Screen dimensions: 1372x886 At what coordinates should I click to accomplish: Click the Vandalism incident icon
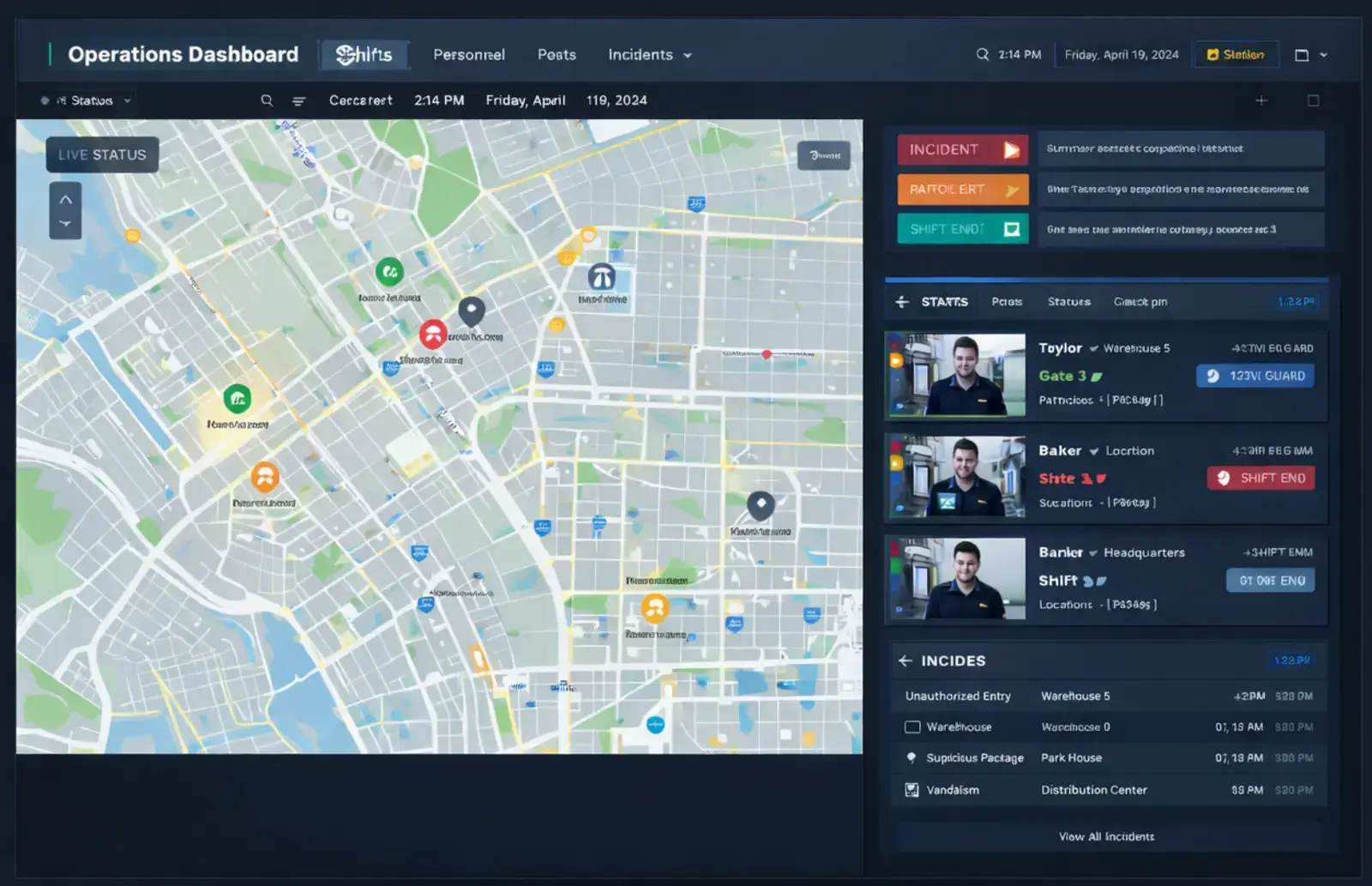coord(912,789)
